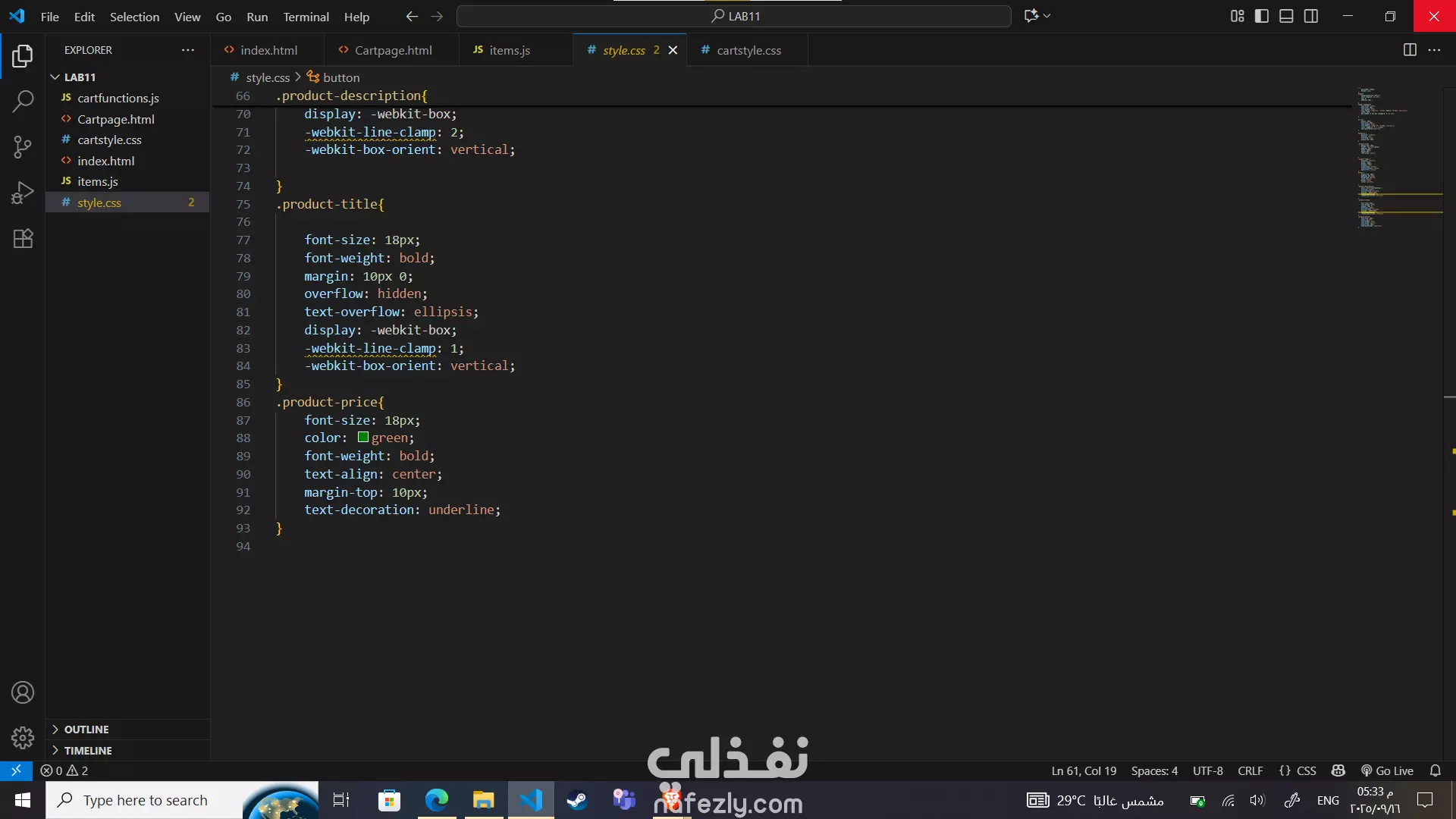This screenshot has width=1456, height=819.
Task: Open the Go menu
Action: pyautogui.click(x=223, y=17)
